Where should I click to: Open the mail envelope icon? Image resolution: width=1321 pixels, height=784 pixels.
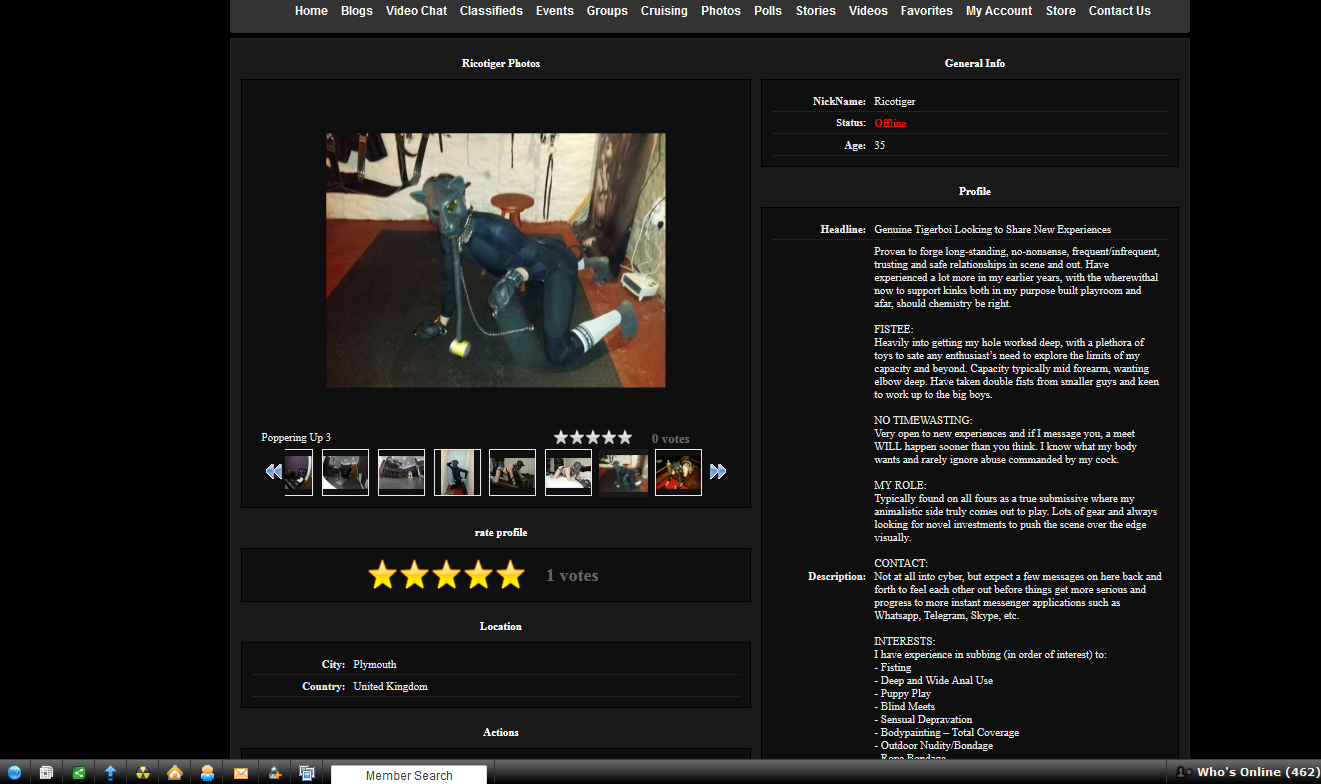click(x=241, y=772)
